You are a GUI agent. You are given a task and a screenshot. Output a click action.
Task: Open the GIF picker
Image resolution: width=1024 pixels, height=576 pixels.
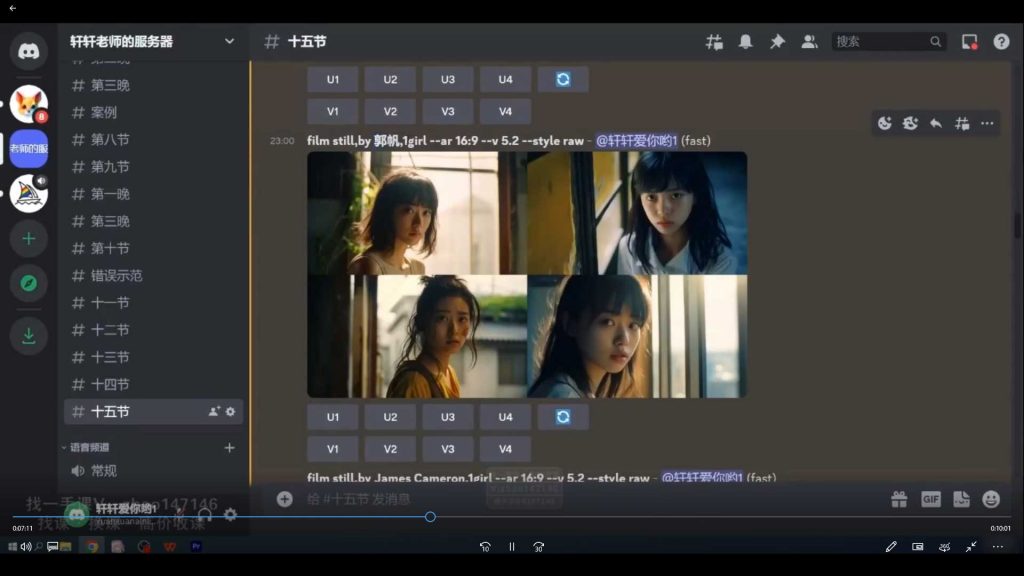[x=930, y=498]
